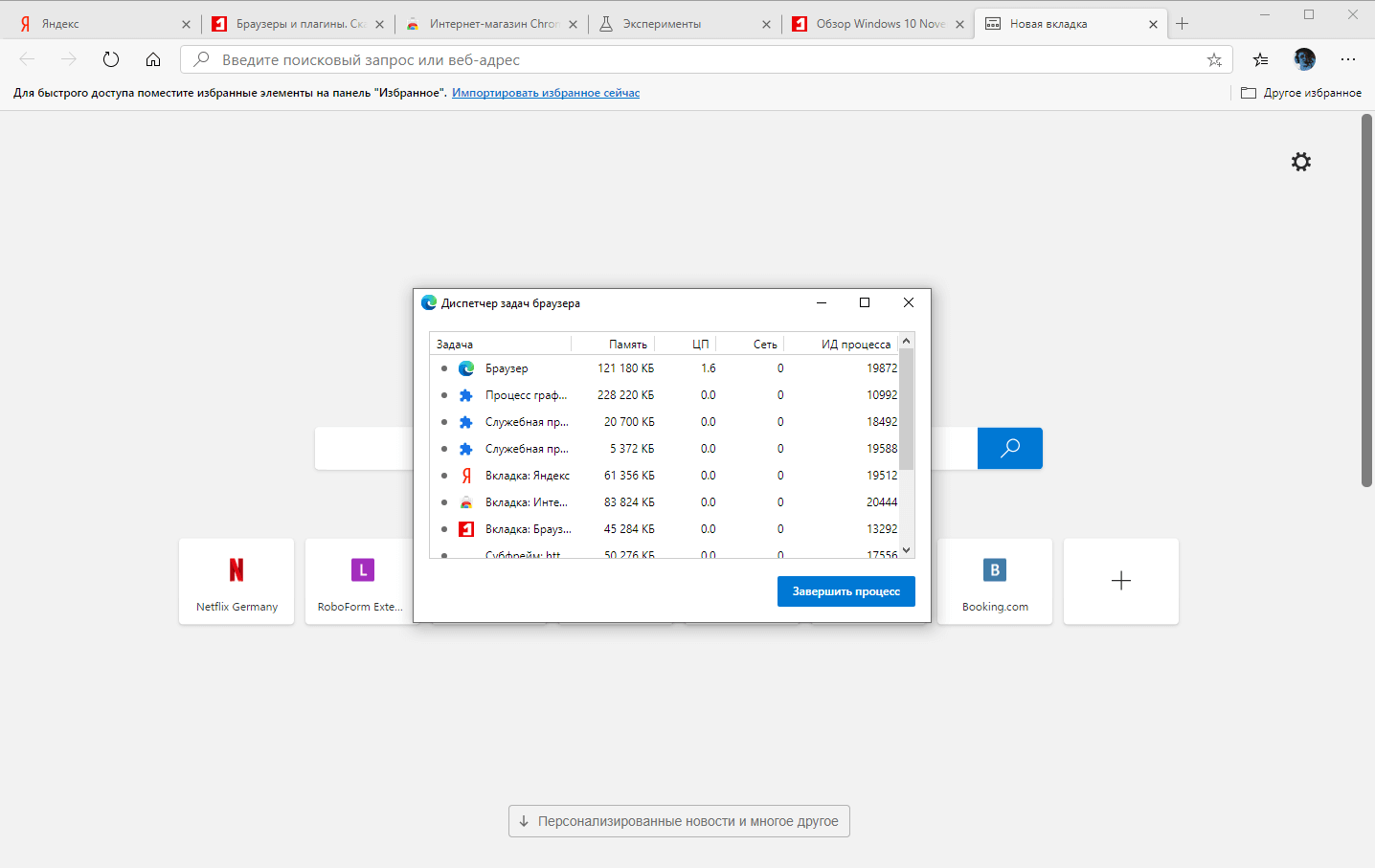Click the icon beside Вкладка: Инте...

[466, 502]
